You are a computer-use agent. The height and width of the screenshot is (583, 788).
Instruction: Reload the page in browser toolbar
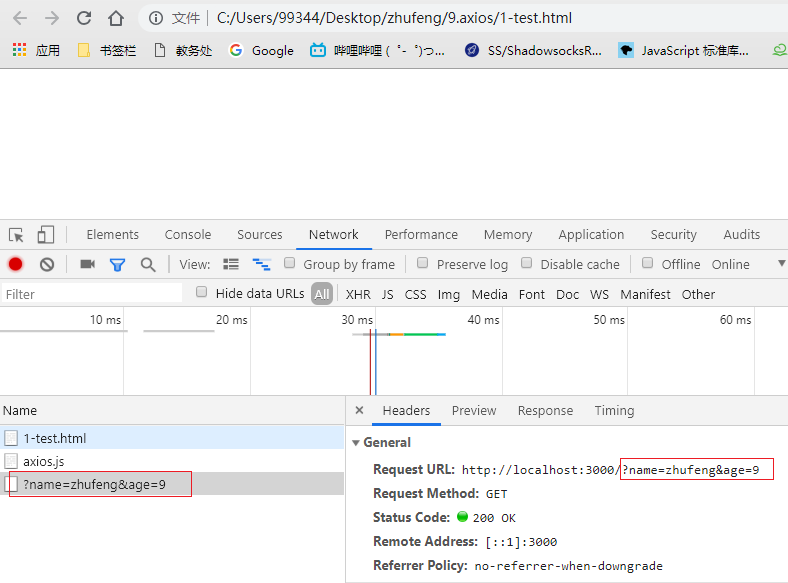[x=84, y=18]
